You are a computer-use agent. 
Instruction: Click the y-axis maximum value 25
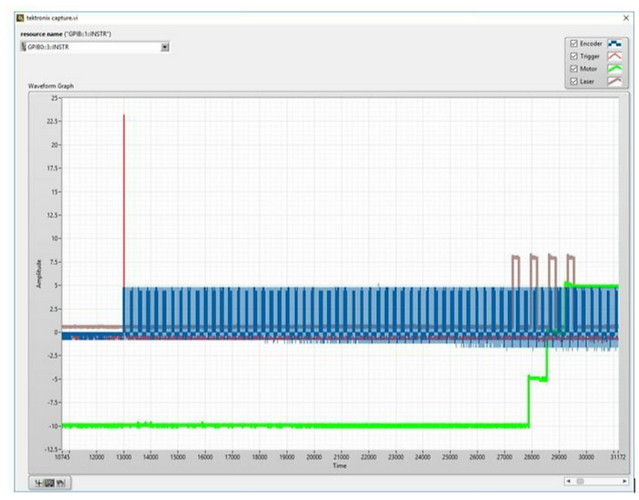click(x=55, y=98)
